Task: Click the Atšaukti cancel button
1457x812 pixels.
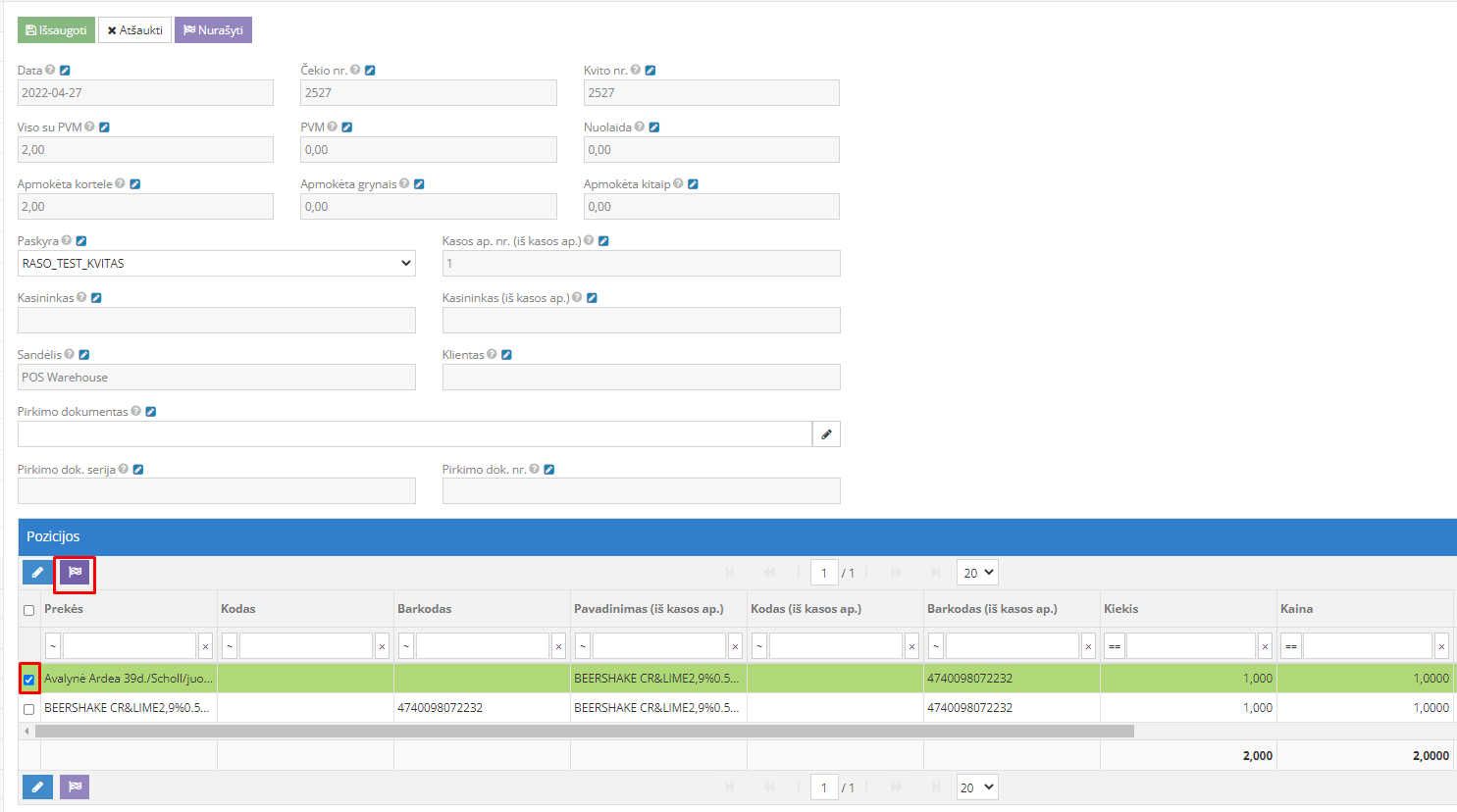Action: (134, 30)
